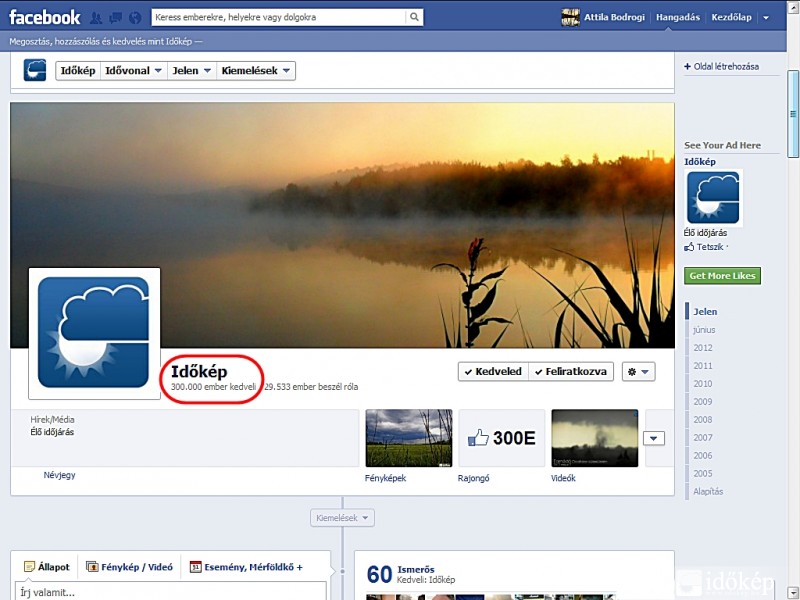The height and width of the screenshot is (600, 800).
Task: Expand the Jelen dropdown in page toolbar
Action: point(191,71)
